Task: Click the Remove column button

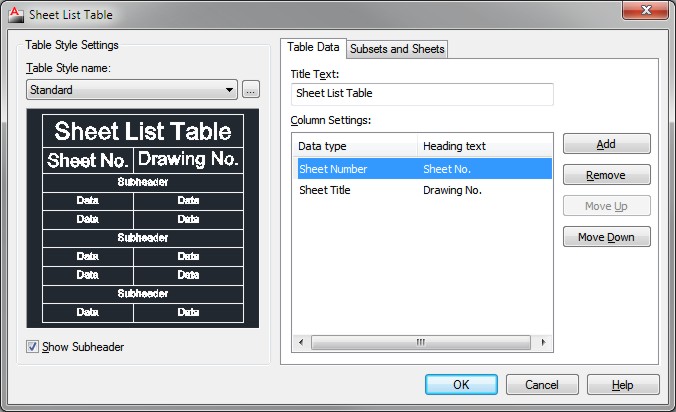Action: point(606,175)
